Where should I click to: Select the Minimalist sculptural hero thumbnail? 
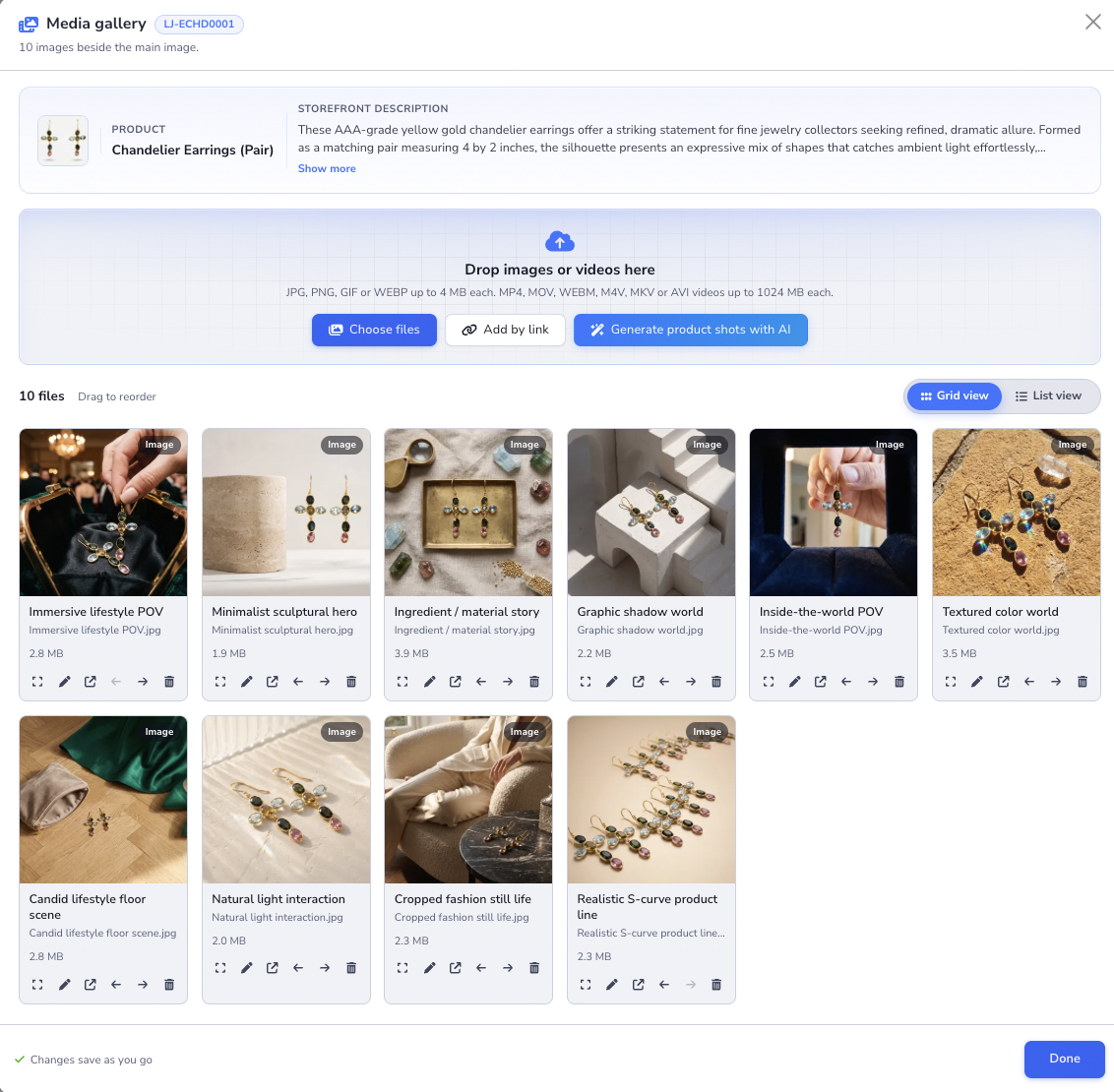point(286,513)
